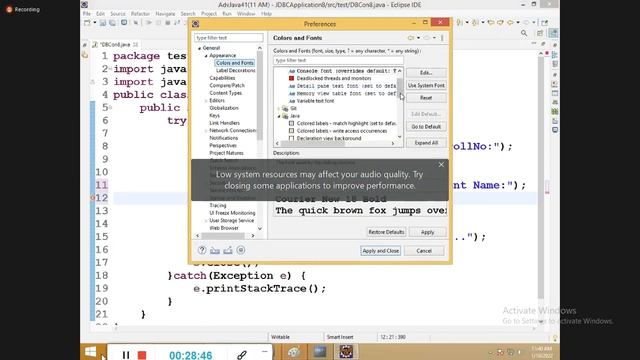Click the Oomph preference recorder icon
The width and height of the screenshot is (640, 360).
[x=241, y=250]
